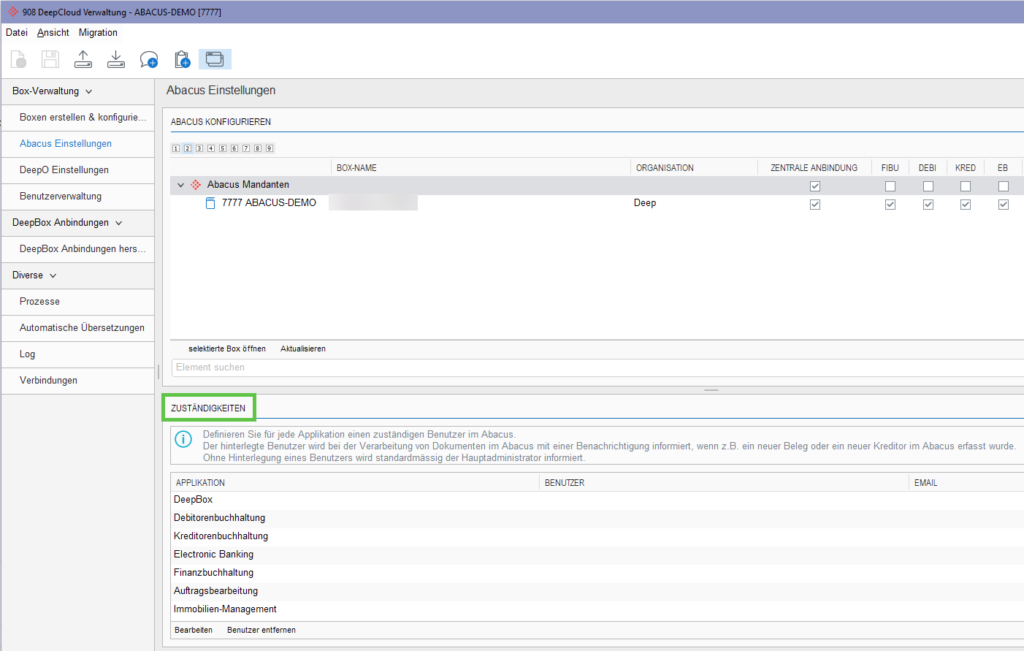The width and height of the screenshot is (1024, 651).
Task: Click the tree level 8 button
Action: pos(258,148)
